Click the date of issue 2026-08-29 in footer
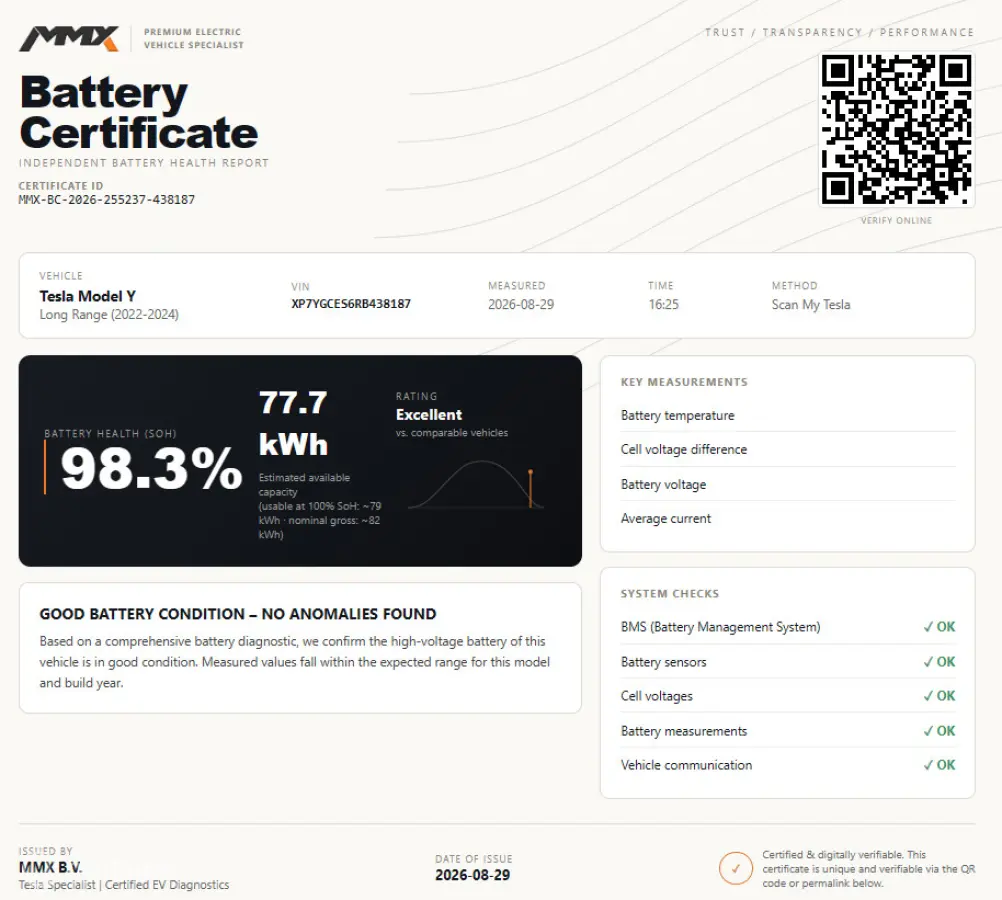 473,875
